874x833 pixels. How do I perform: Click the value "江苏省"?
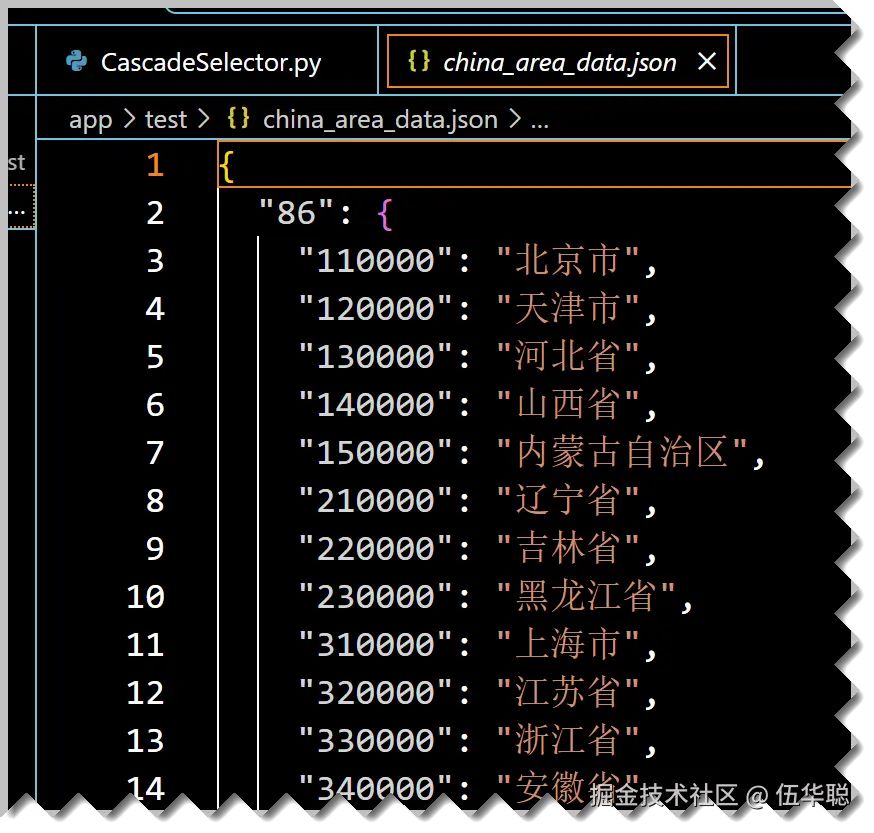568,692
